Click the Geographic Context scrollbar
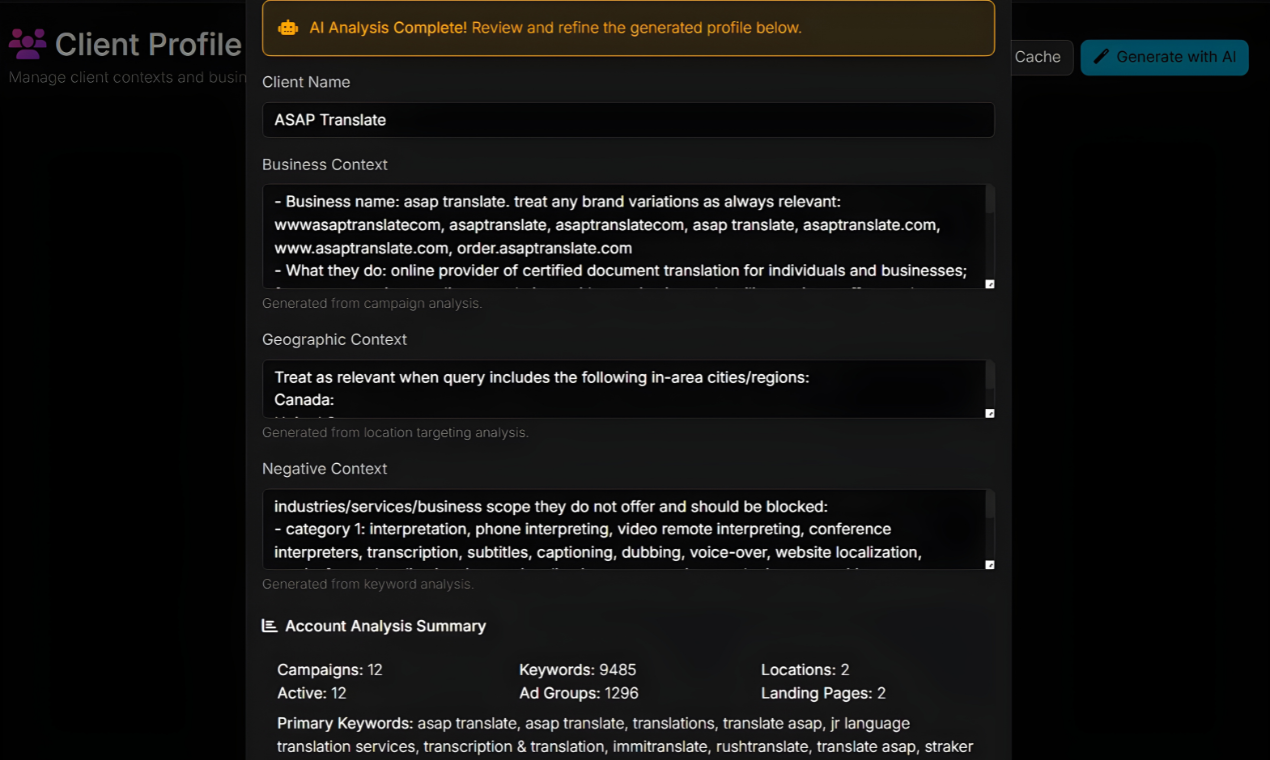The image size is (1270, 760). pos(990,375)
